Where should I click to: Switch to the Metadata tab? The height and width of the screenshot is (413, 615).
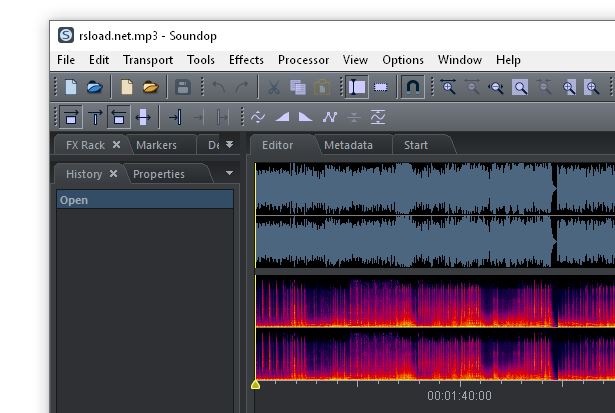click(x=348, y=145)
